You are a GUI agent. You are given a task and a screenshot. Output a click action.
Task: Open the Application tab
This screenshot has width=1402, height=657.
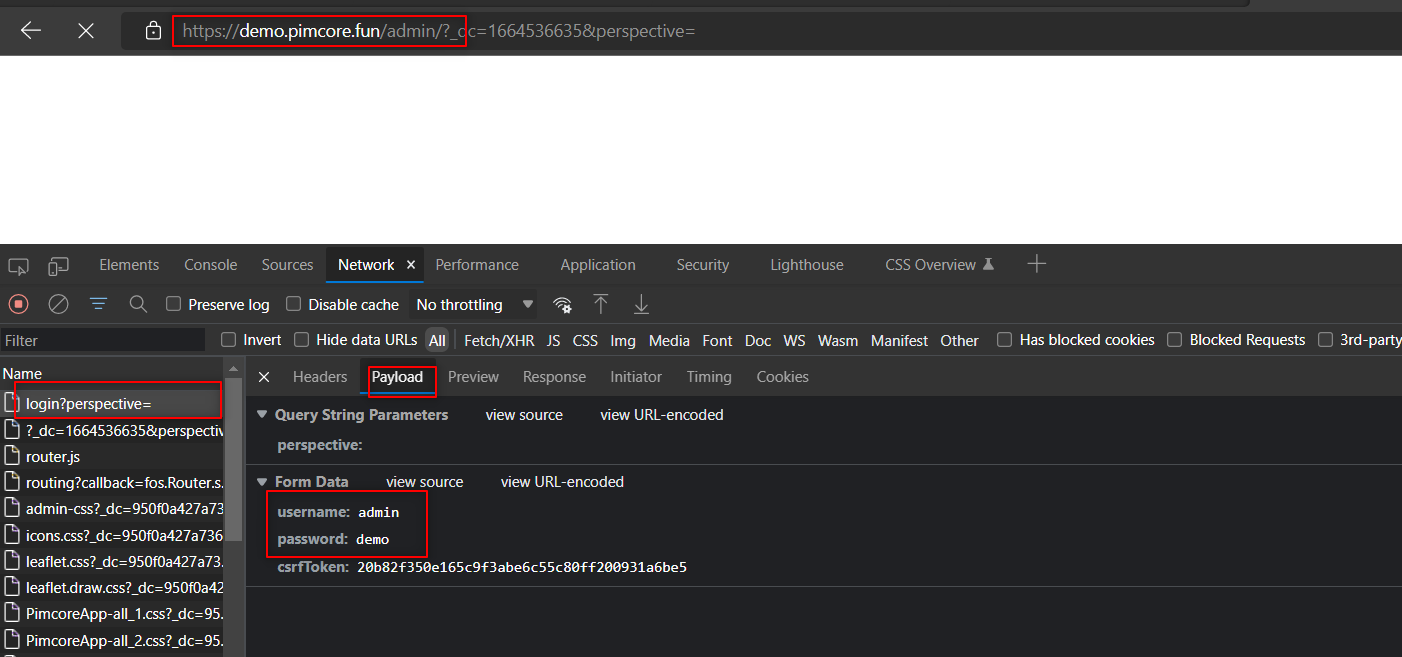(598, 265)
